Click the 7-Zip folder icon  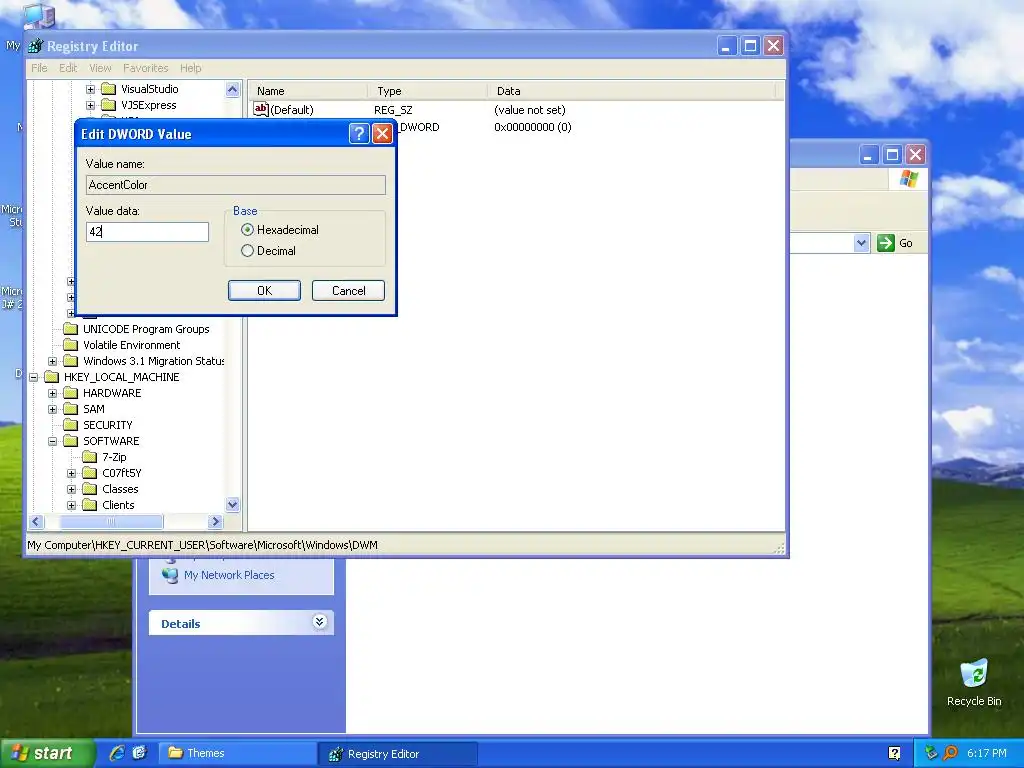pos(89,457)
